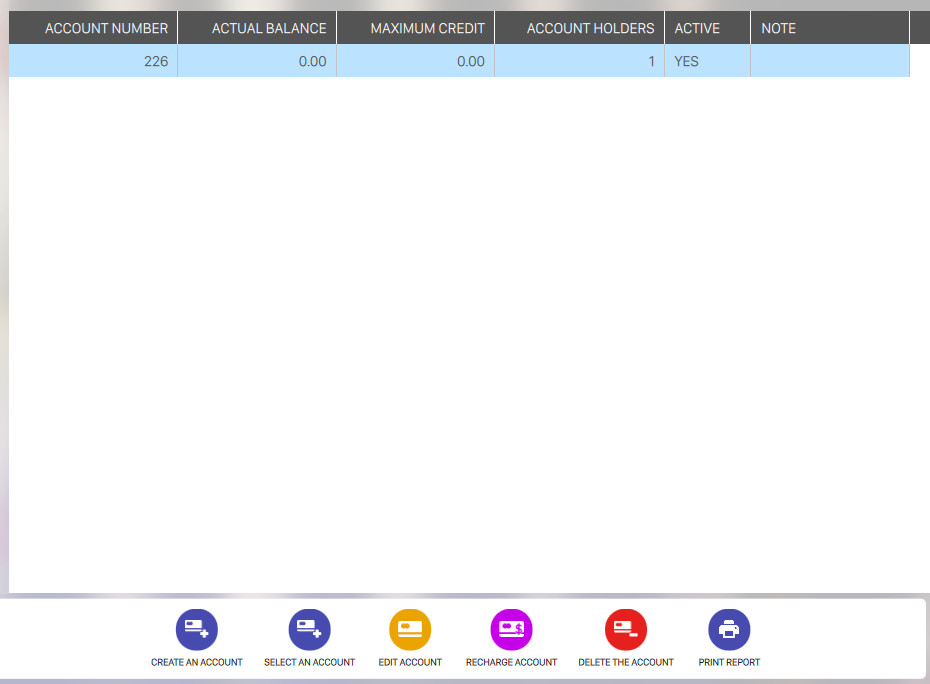Click the "PRINT REPORT" text label
The height and width of the screenshot is (684, 930).
pyautogui.click(x=729, y=662)
